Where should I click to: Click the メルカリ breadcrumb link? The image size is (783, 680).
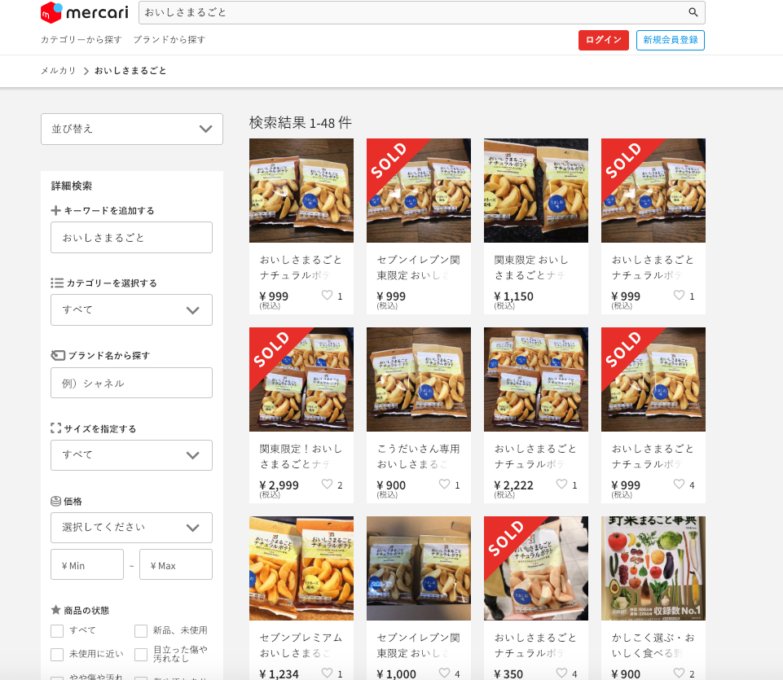click(58, 71)
